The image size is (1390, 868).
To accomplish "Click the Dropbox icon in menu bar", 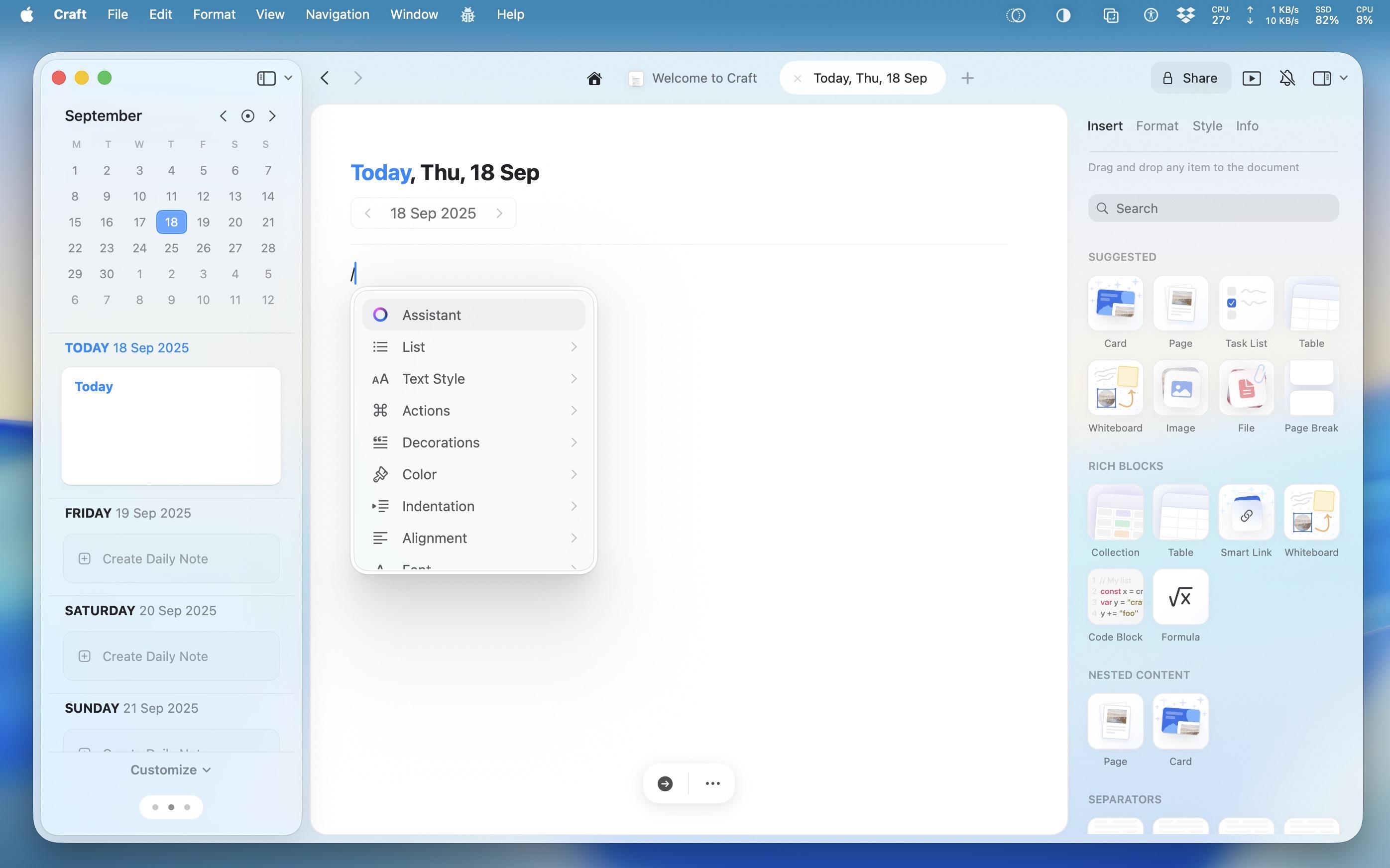I will [x=1185, y=15].
